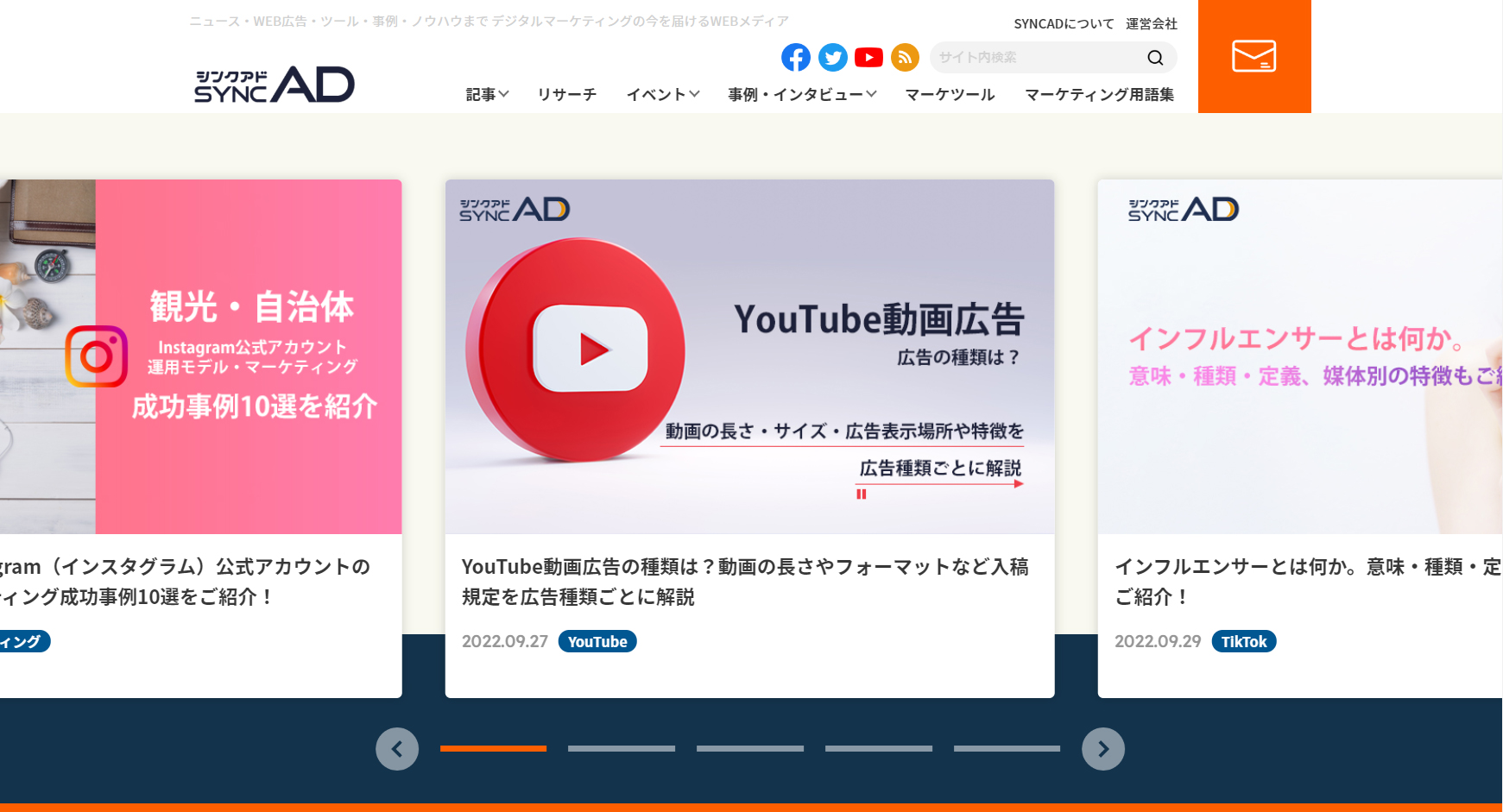
Task: Open the 事例・インタビュー dropdown
Action: 799,95
